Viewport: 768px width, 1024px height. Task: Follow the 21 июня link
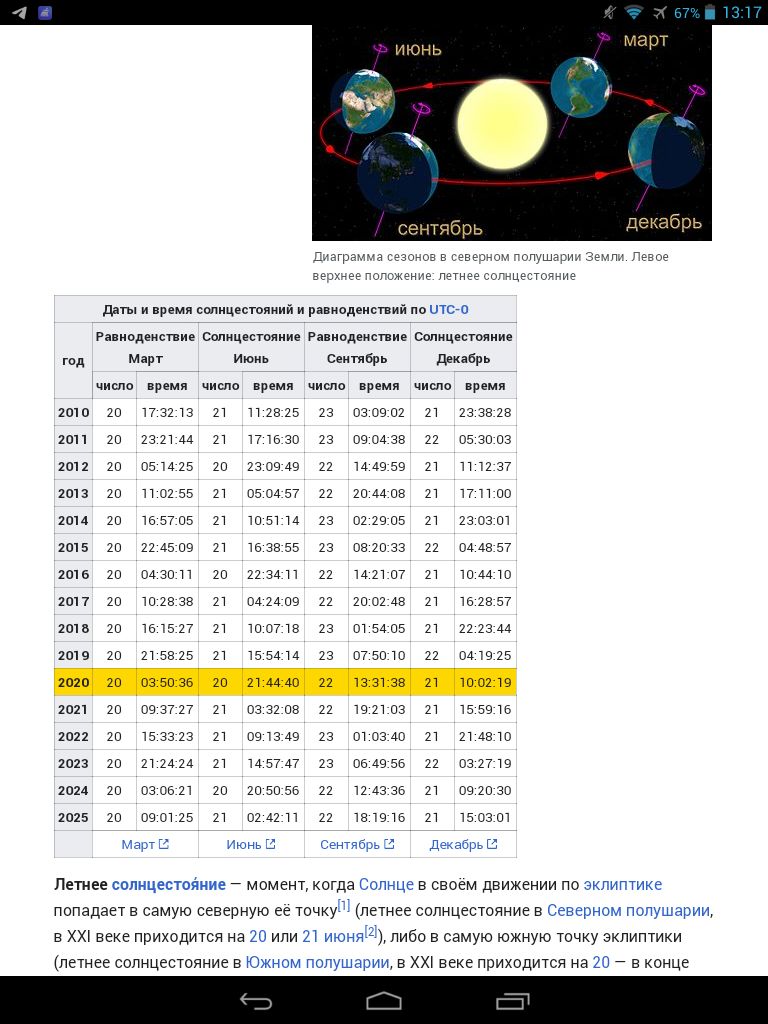[x=332, y=936]
